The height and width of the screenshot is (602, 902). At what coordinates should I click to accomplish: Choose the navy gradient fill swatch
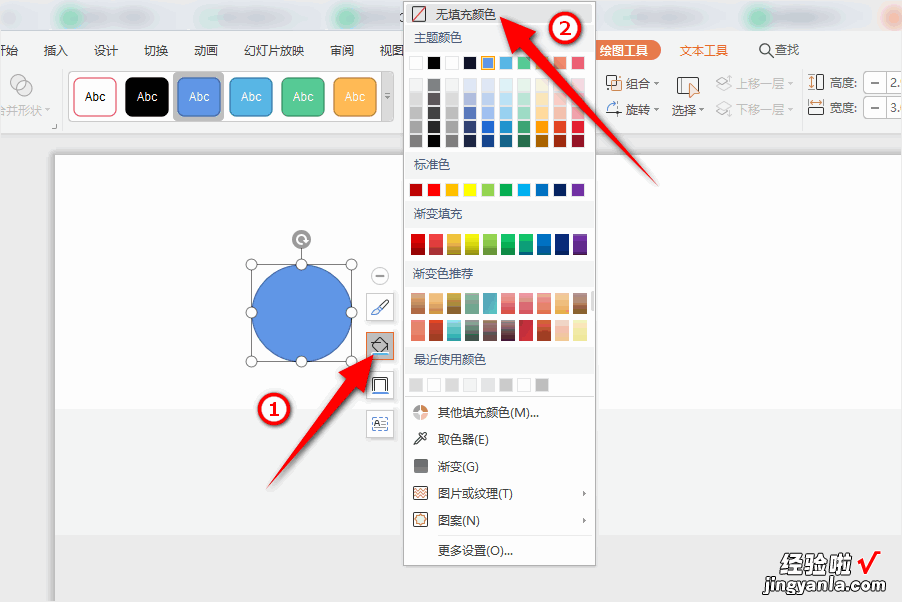562,244
